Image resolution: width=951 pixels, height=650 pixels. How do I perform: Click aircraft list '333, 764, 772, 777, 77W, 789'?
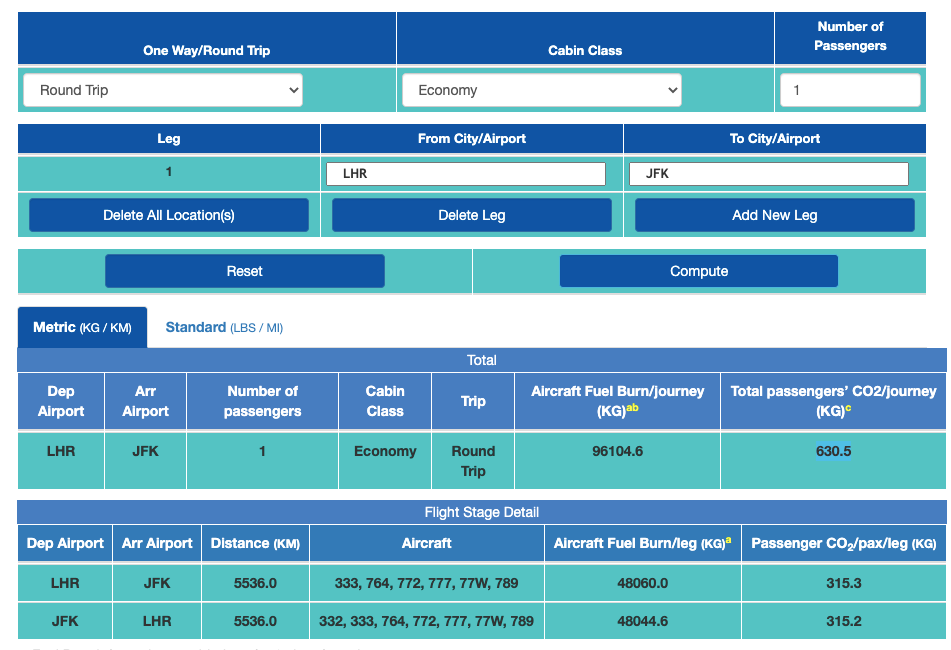tap(426, 583)
